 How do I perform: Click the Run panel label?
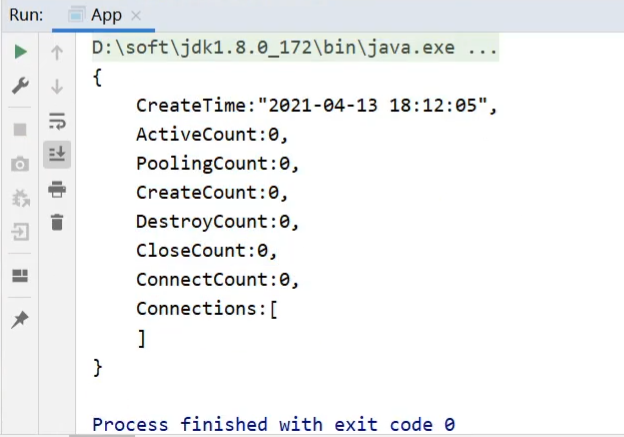(26, 15)
